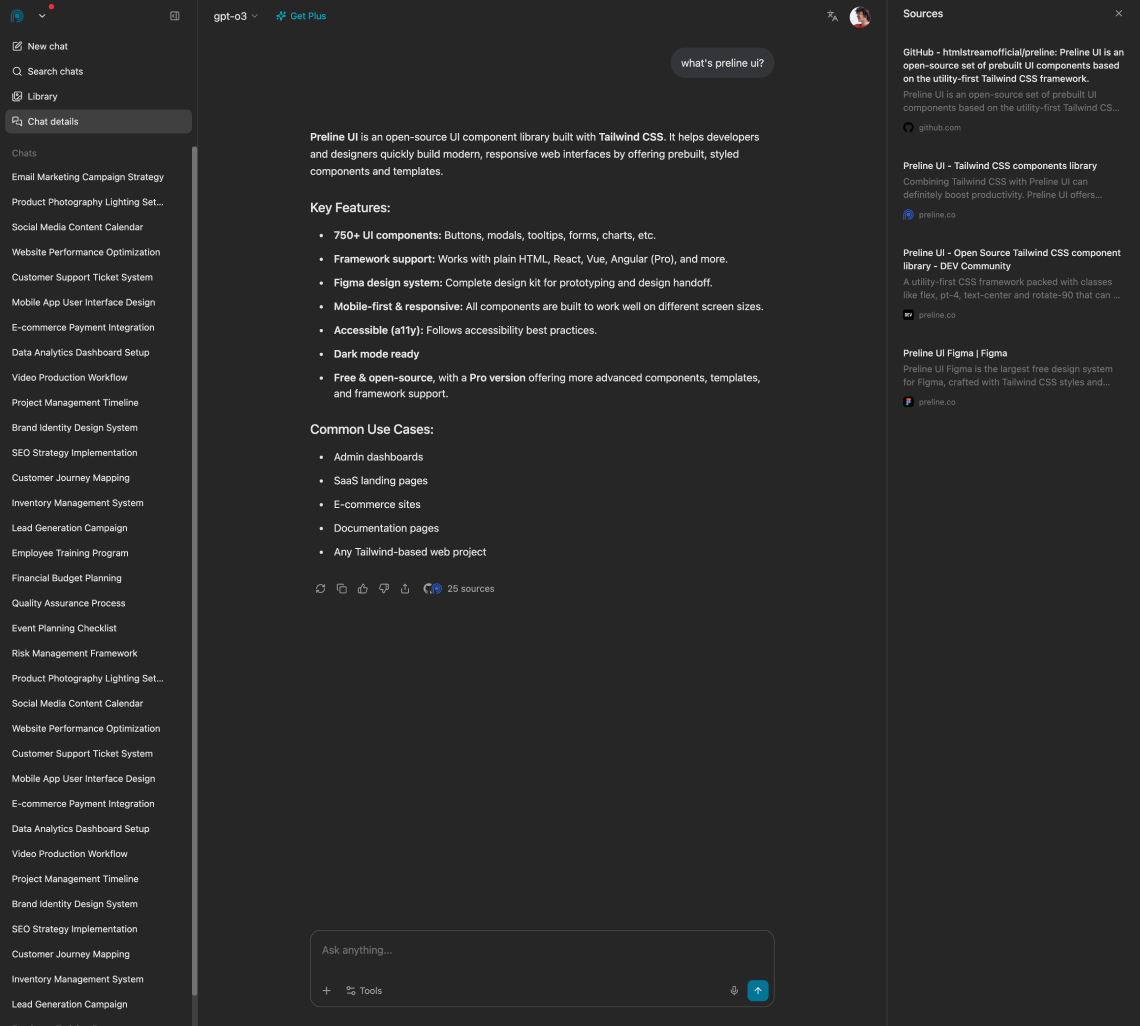Open Quality Assurance Process chat

68,603
